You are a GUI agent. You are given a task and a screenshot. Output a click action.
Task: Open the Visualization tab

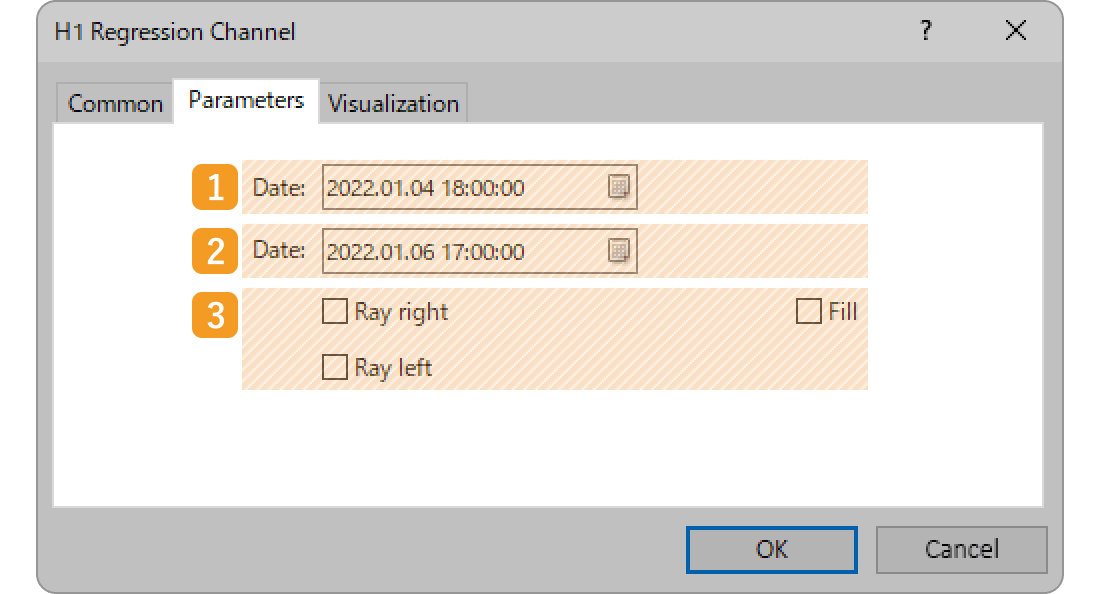tap(394, 104)
